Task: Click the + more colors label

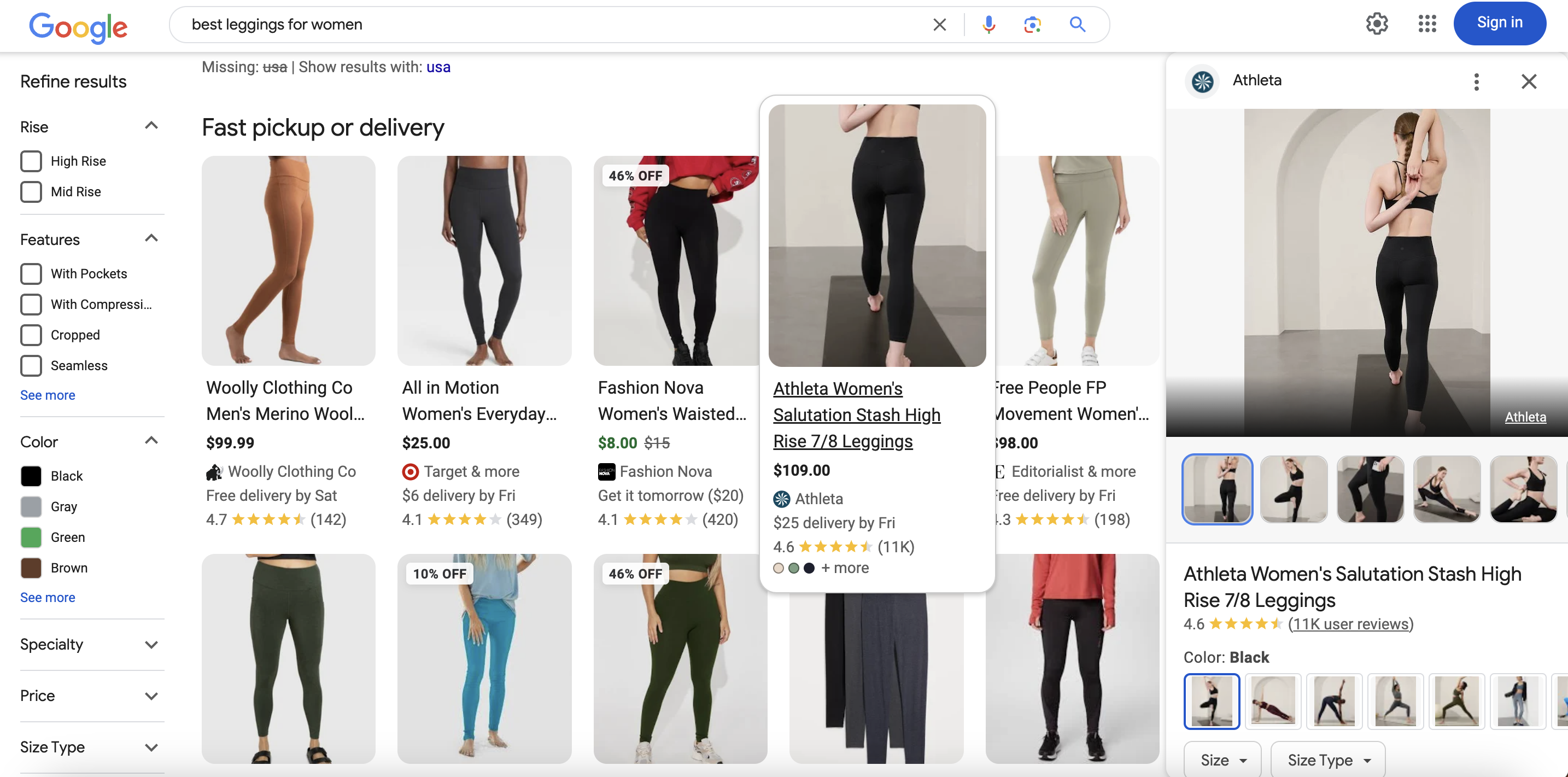Action: coord(845,568)
